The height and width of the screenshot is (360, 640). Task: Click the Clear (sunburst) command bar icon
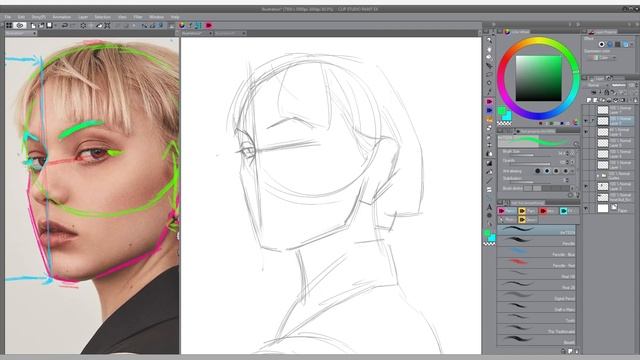click(x=83, y=25)
